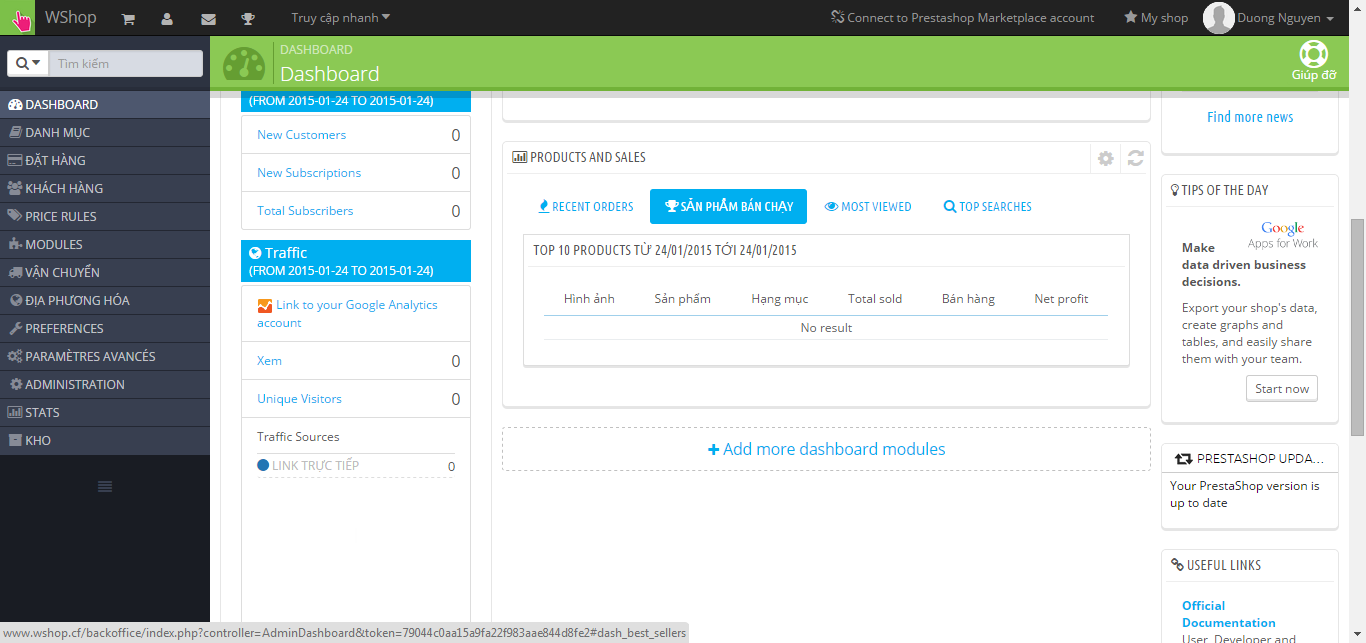This screenshot has width=1366, height=643.
Task: Select DASHBOARD in the sidebar
Action: tap(105, 104)
